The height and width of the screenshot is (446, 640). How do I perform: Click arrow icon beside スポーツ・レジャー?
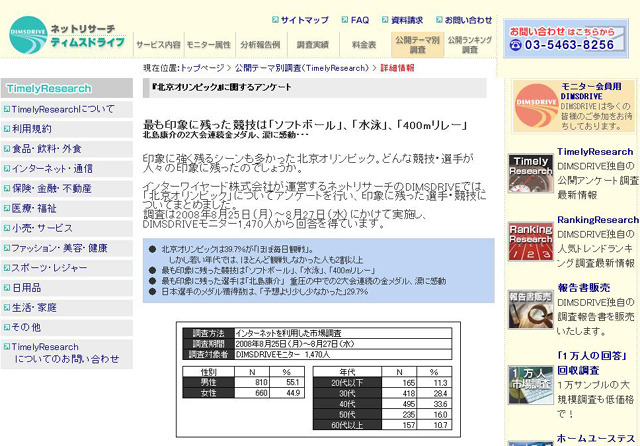(7, 267)
